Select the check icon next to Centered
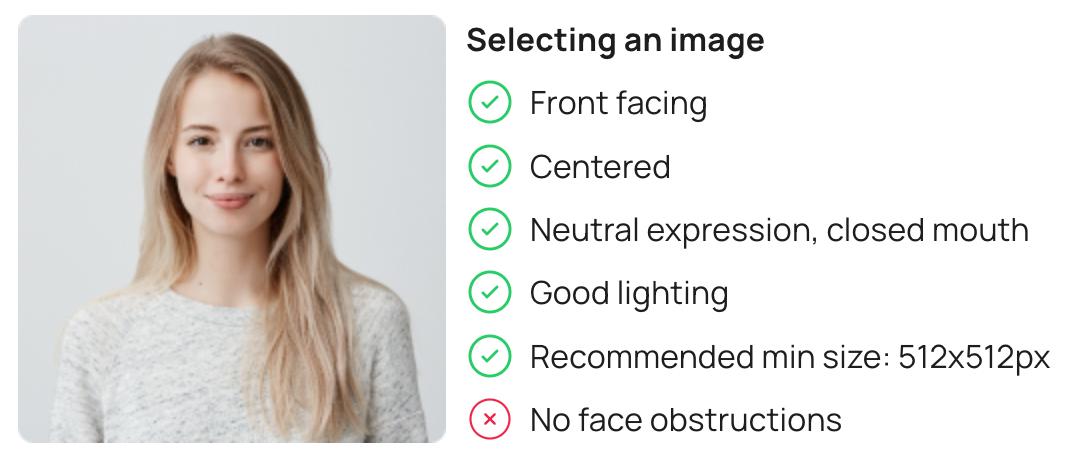 tap(489, 166)
